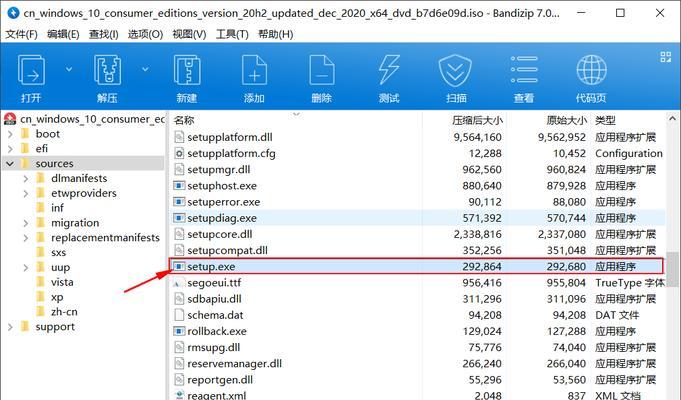This screenshot has width=681, height=400.
Task: Expand the migration folder chevron
Action: [x=26, y=223]
